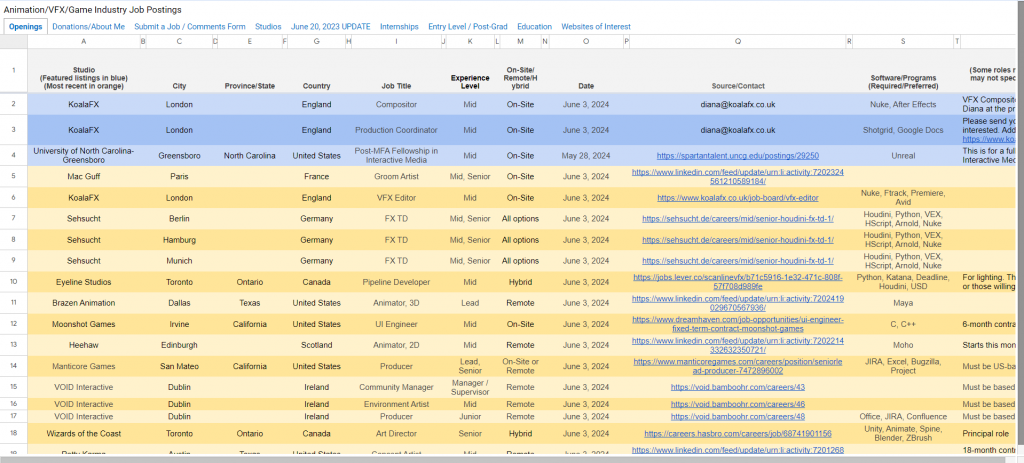Image resolution: width=1024 pixels, height=463 pixels.
Task: Open the Mac Guff LinkedIn post link
Action: [737, 177]
